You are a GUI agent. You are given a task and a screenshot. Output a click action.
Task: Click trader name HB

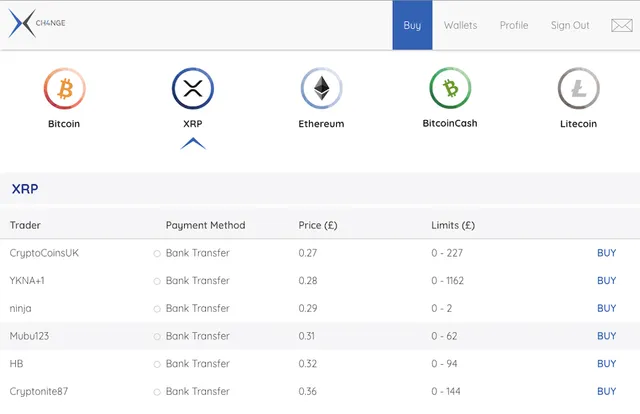16,364
